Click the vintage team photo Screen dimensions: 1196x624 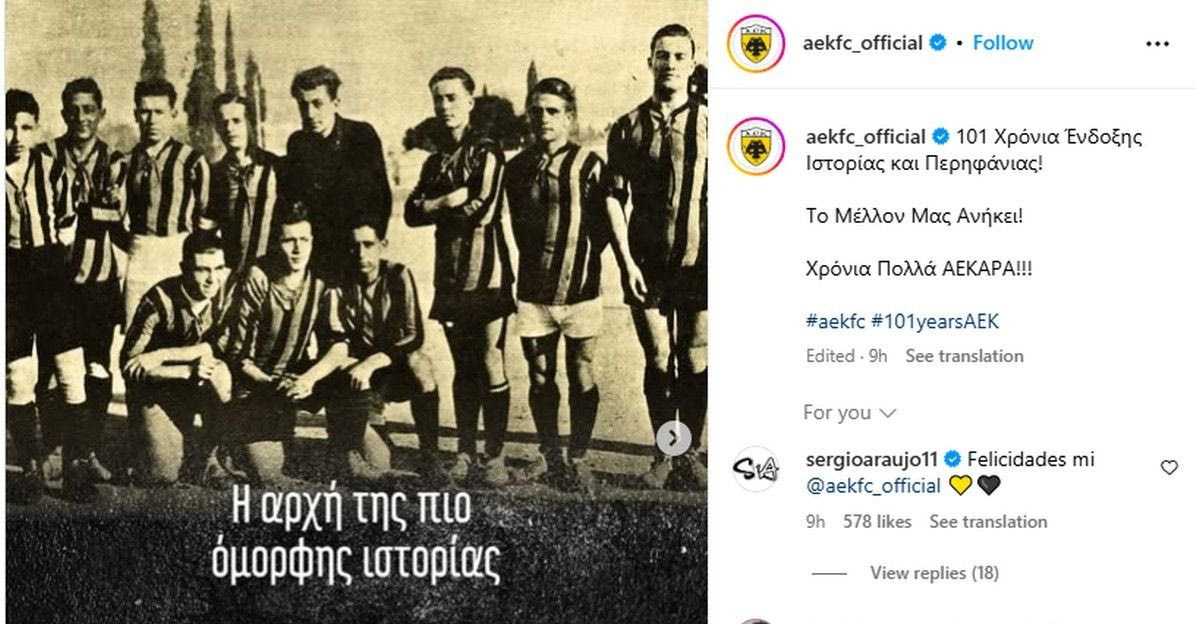point(356,312)
